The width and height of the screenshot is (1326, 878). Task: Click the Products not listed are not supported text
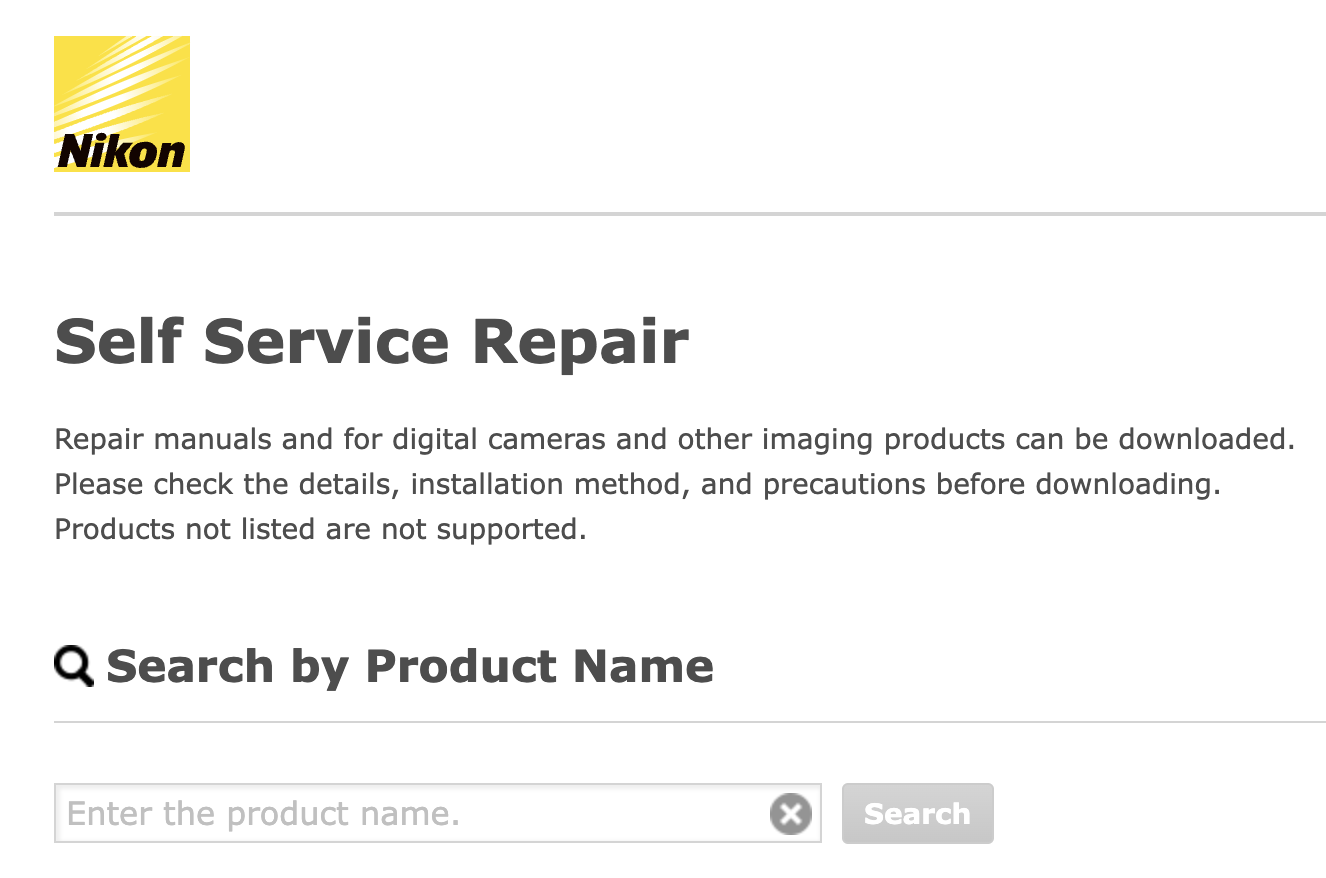[320, 529]
